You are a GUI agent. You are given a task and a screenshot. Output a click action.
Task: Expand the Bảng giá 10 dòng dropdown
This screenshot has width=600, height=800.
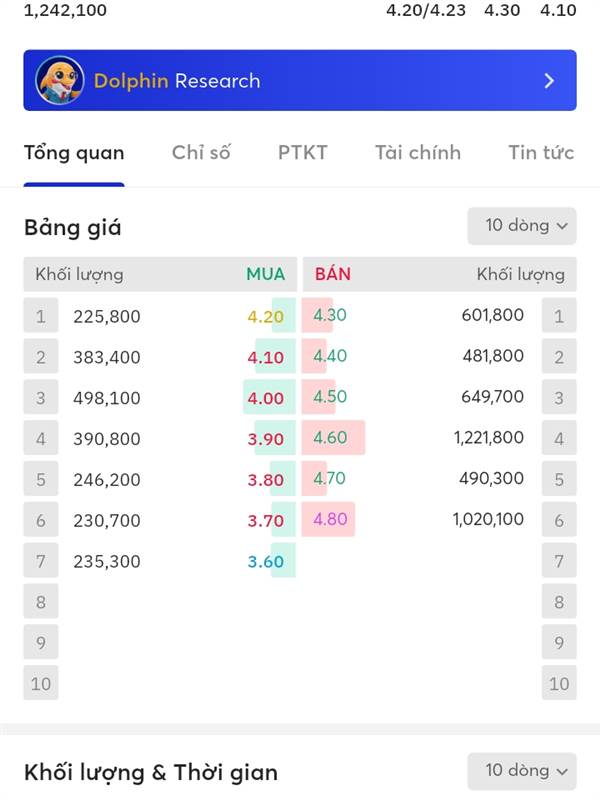pyautogui.click(x=522, y=226)
